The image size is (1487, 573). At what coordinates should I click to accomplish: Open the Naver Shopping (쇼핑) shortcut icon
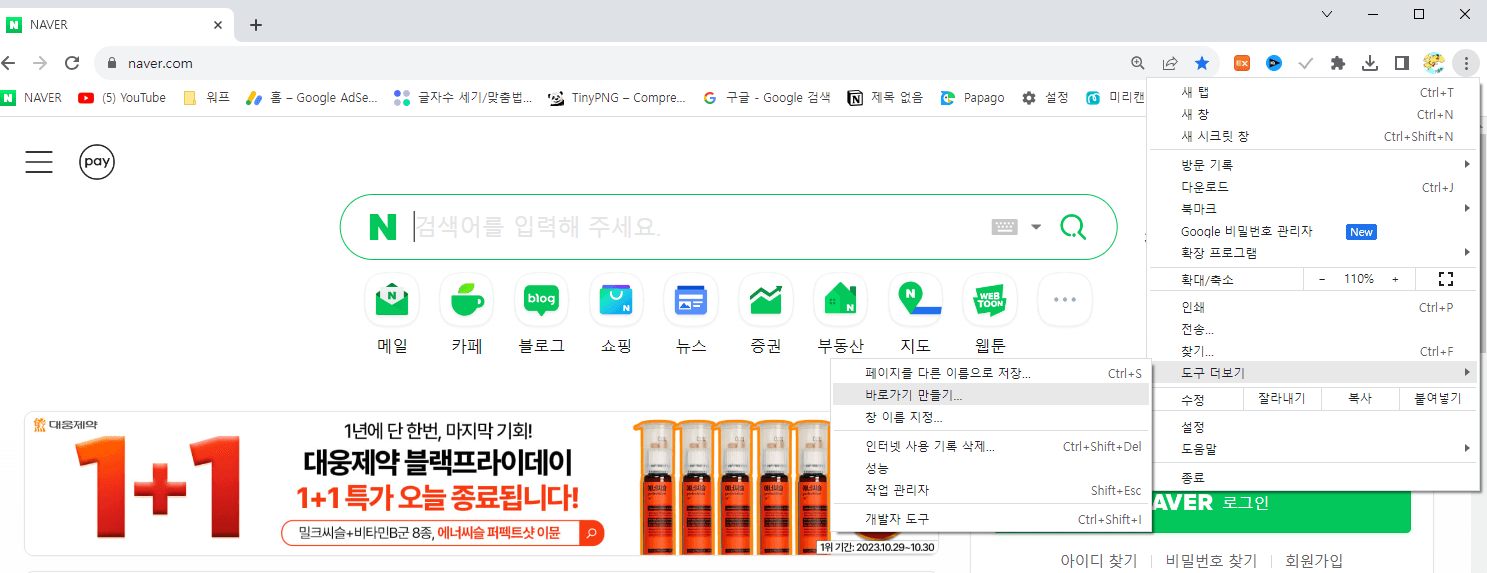click(616, 299)
